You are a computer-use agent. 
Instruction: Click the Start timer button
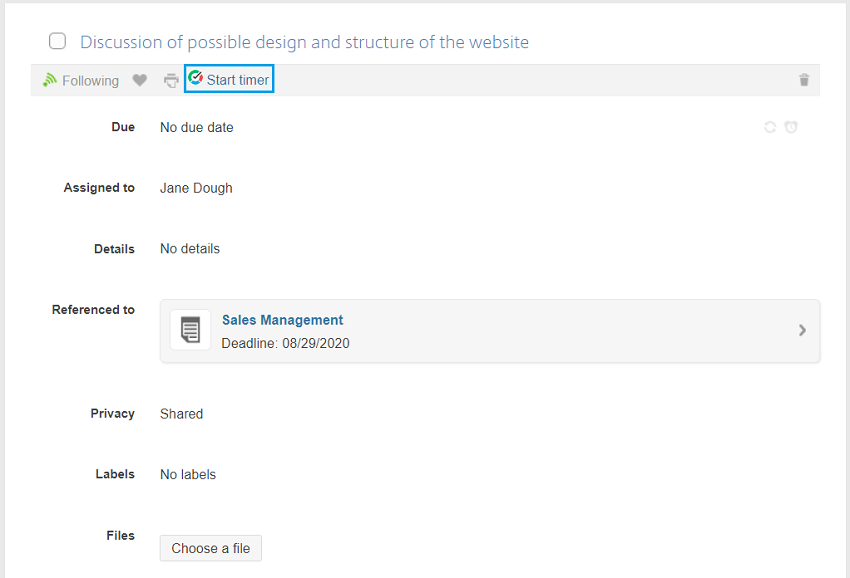point(229,79)
